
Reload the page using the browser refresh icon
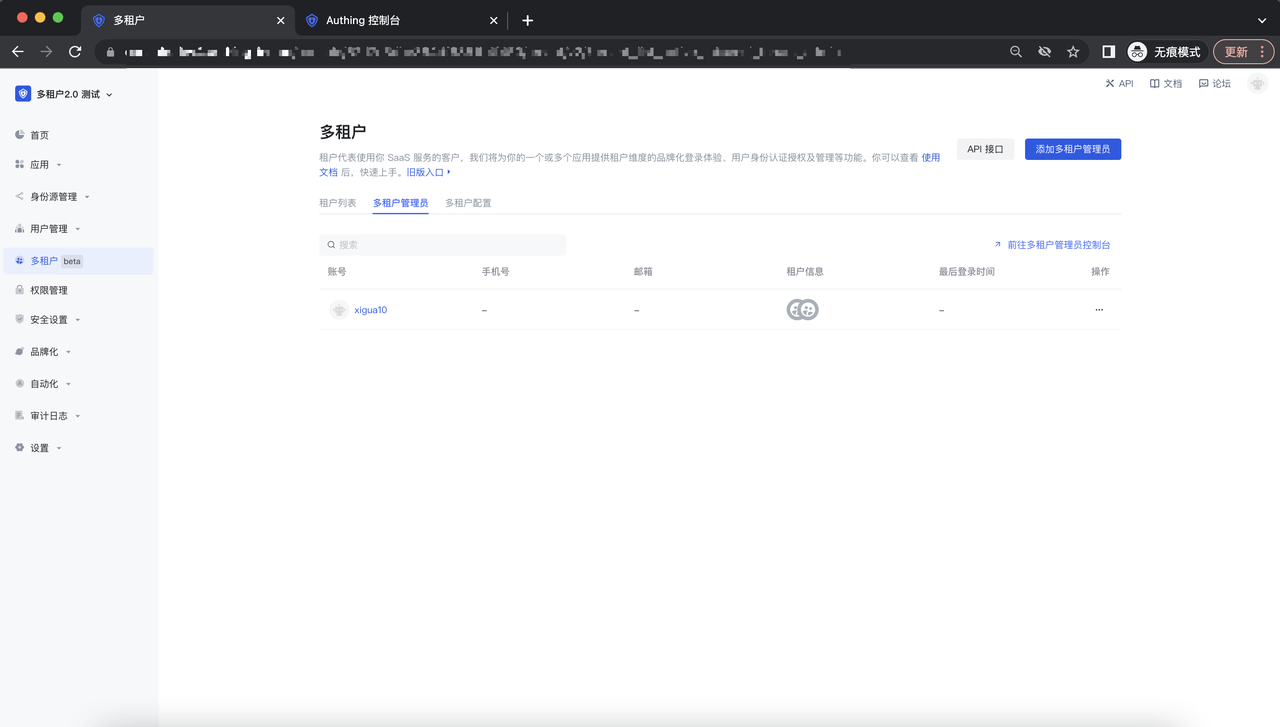[75, 51]
